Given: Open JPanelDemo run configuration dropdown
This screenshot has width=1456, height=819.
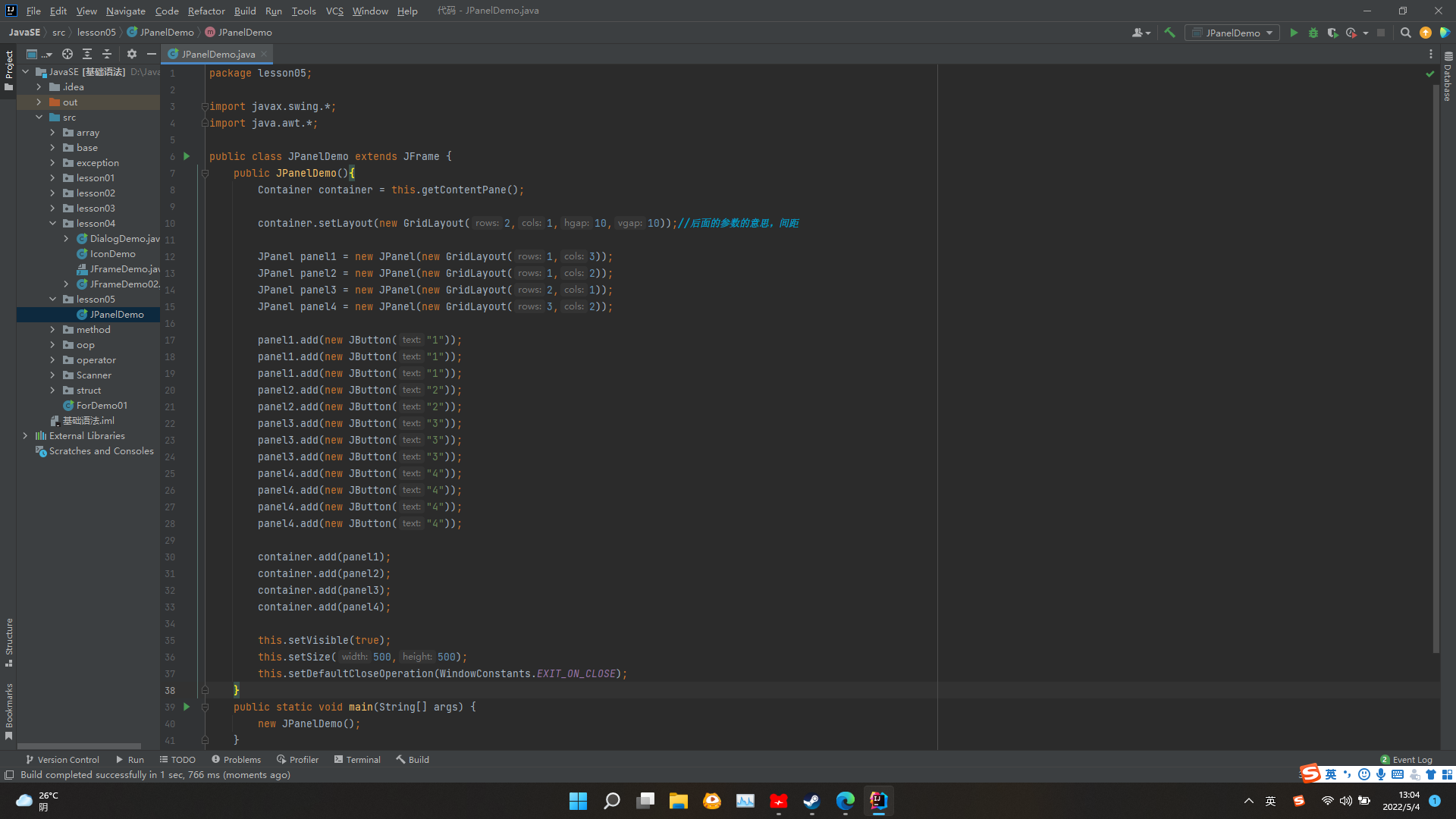Looking at the screenshot, I should [1232, 33].
